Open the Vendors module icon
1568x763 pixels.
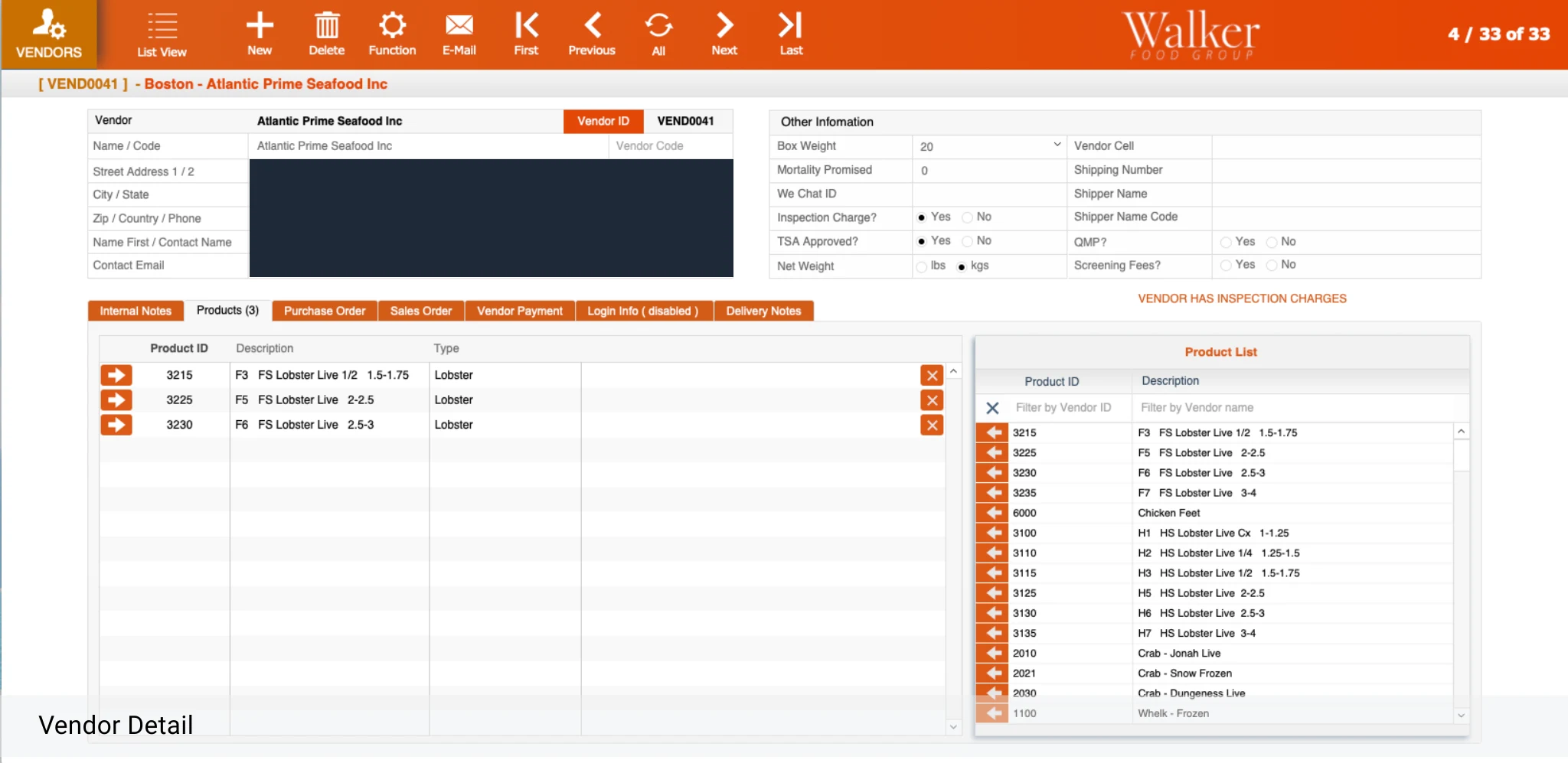pos(49,34)
